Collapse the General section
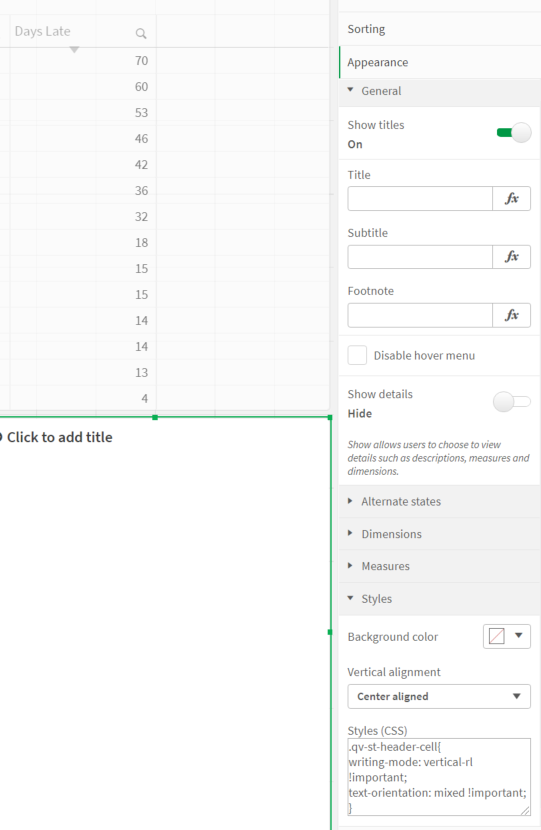 pyautogui.click(x=439, y=91)
